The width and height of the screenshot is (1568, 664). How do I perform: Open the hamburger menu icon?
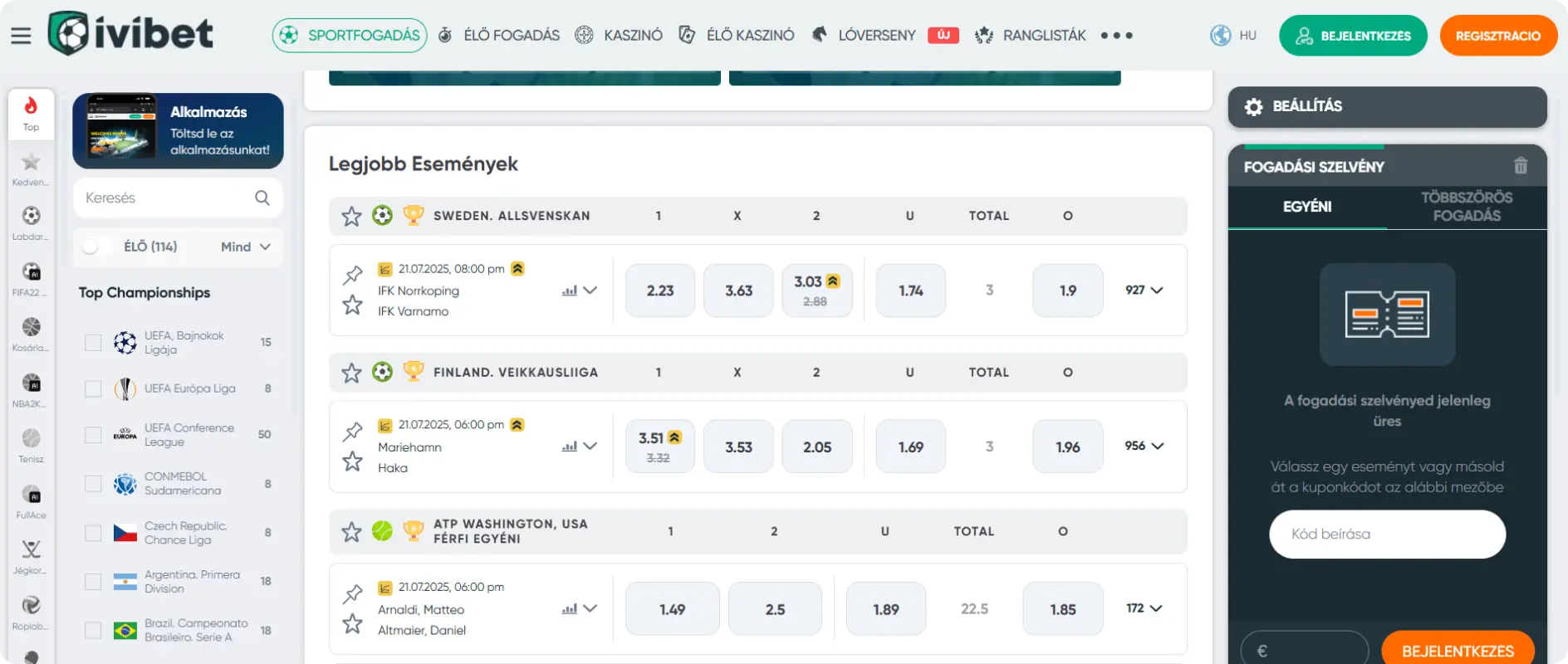click(21, 36)
